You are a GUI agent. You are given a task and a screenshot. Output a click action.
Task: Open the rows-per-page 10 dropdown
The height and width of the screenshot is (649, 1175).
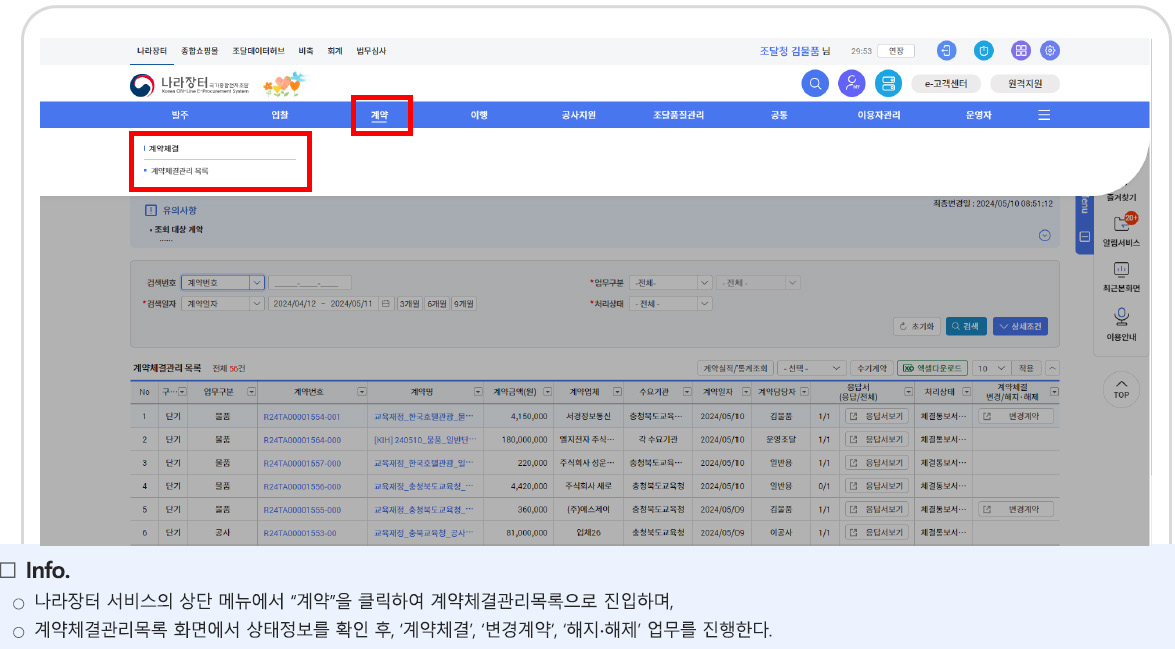[x=990, y=368]
